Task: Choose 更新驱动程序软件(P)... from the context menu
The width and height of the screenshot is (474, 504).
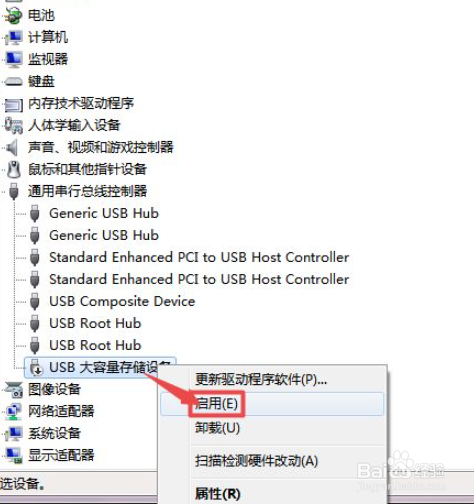Action: click(x=261, y=379)
